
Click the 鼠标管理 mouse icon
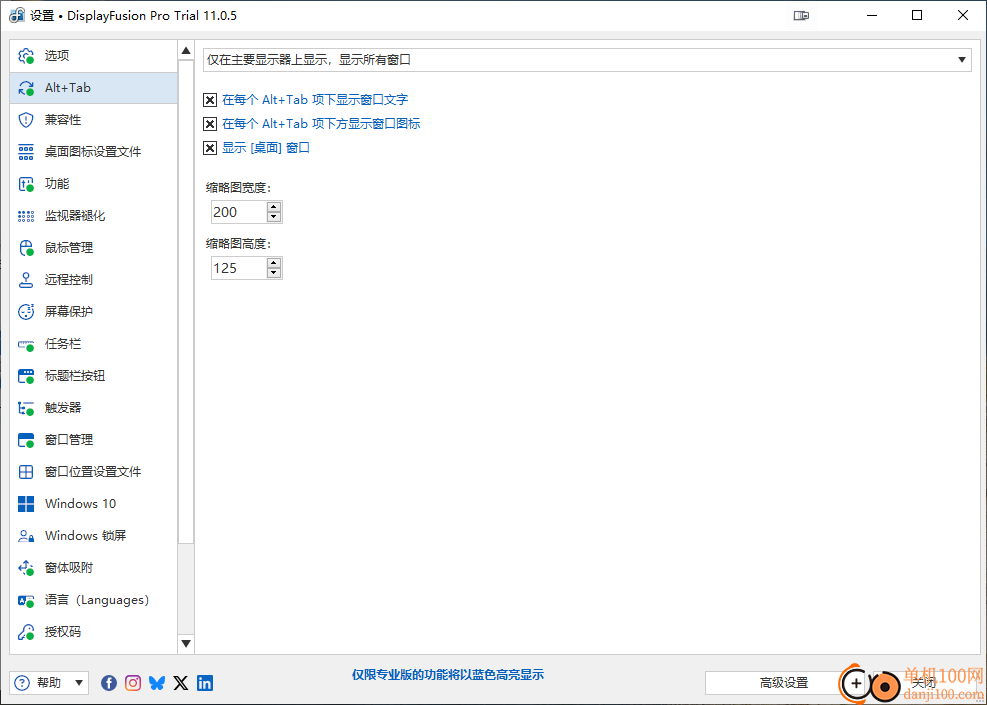click(26, 248)
